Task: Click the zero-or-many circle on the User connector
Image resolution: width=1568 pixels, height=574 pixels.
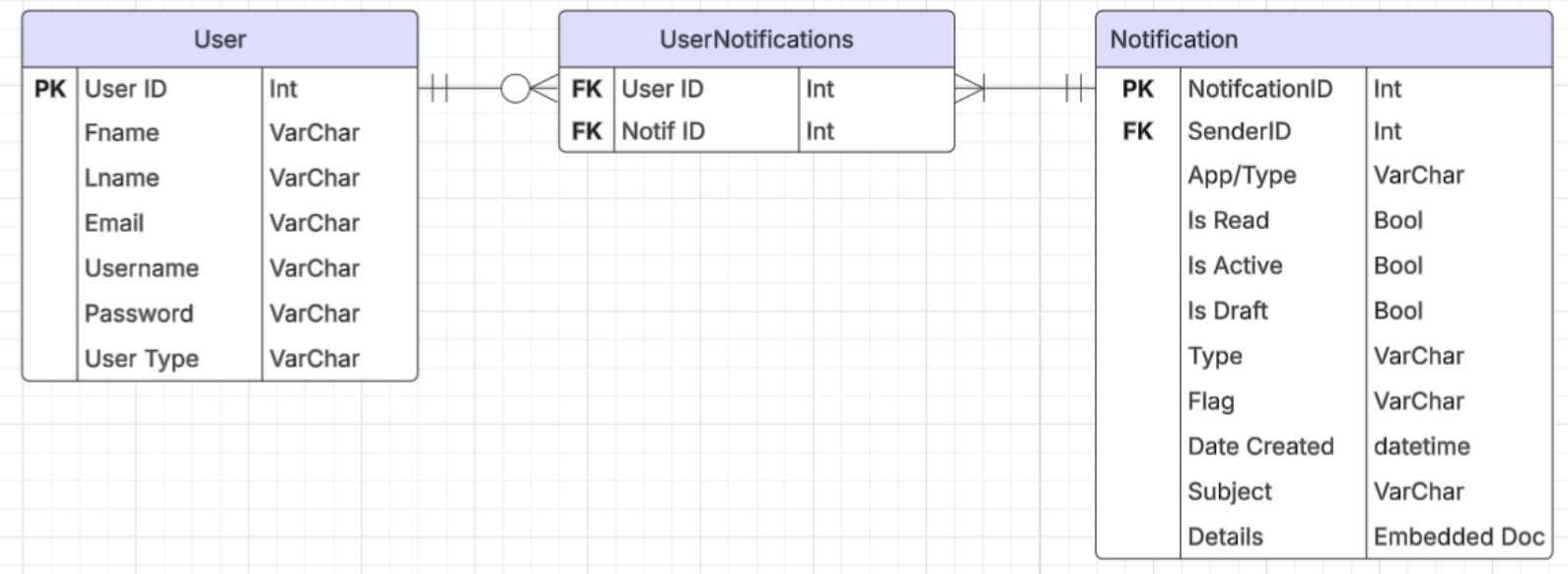Action: pos(515,89)
